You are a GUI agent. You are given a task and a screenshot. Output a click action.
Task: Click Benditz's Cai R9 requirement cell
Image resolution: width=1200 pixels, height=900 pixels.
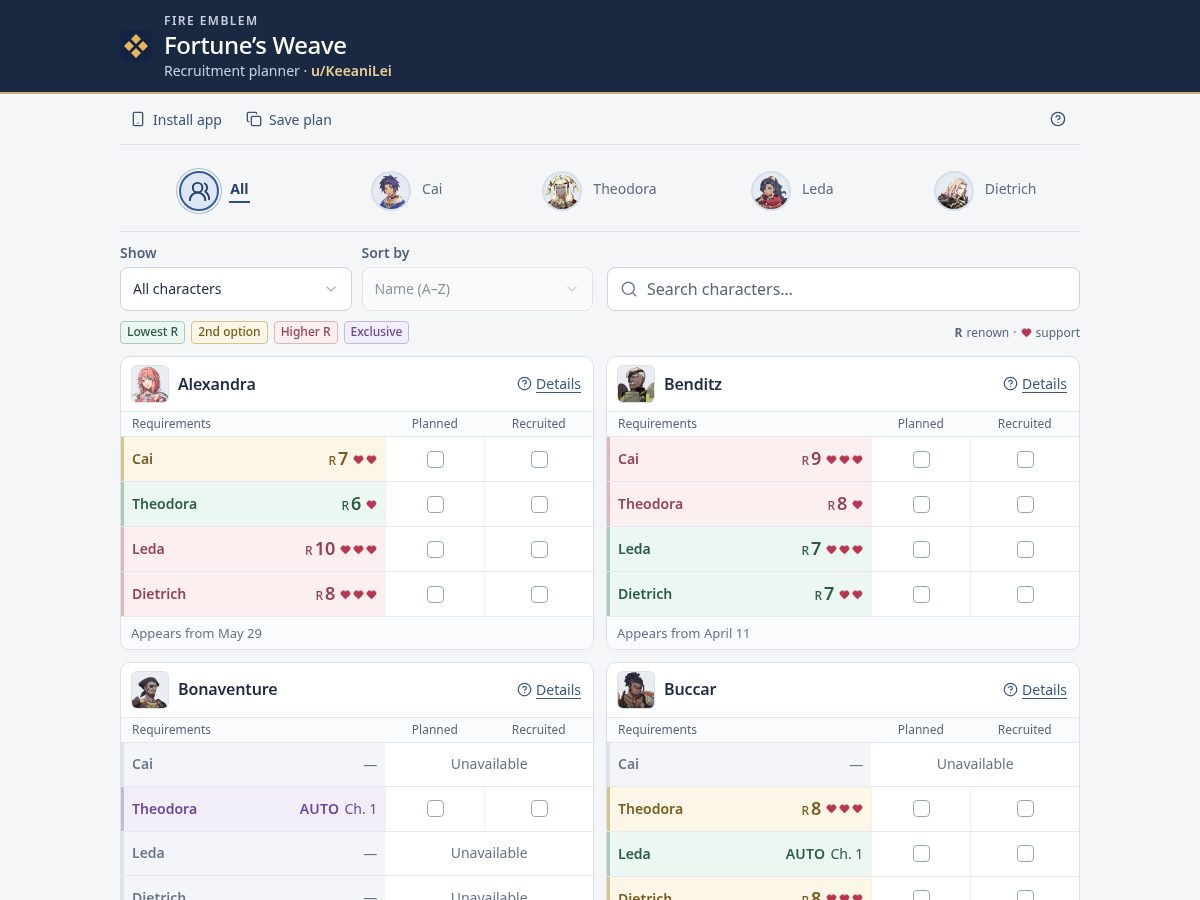coord(740,460)
